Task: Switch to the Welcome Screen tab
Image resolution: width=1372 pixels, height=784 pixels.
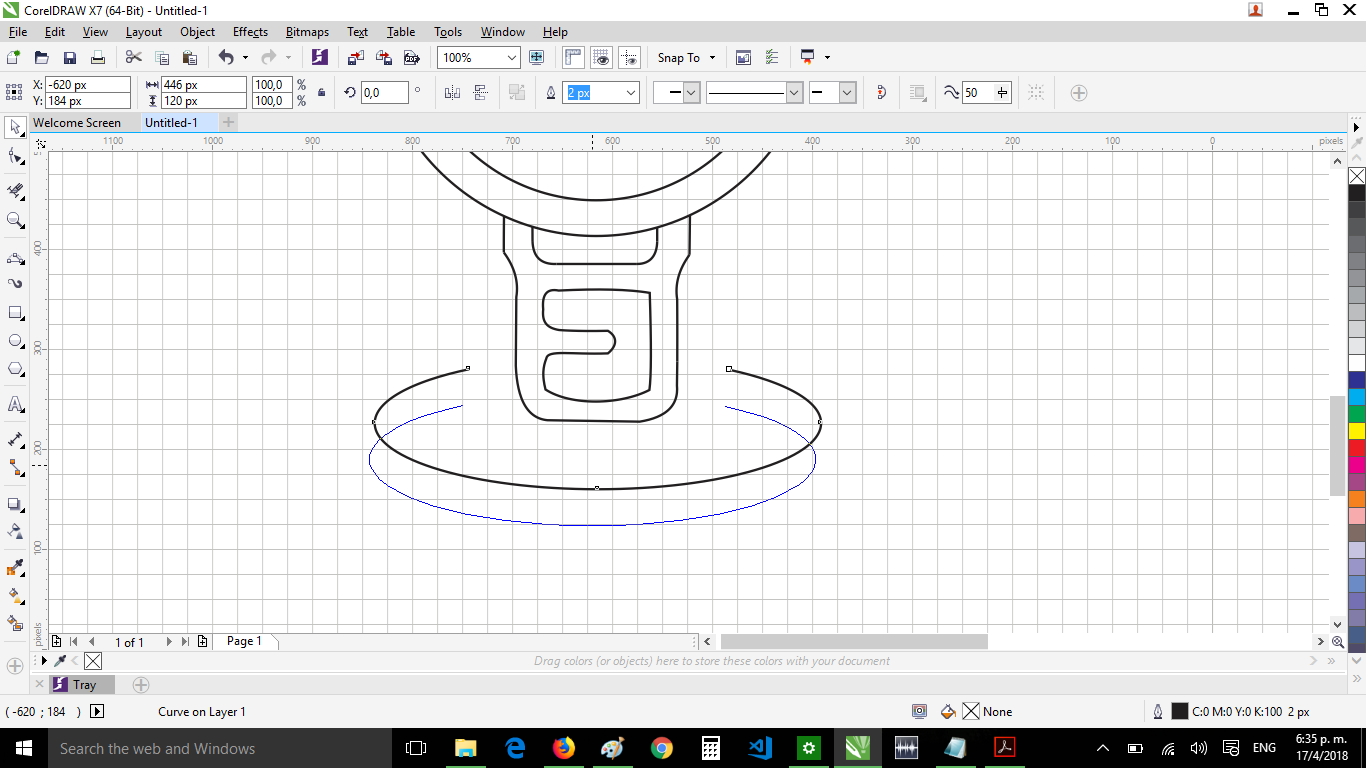Action: (x=77, y=123)
